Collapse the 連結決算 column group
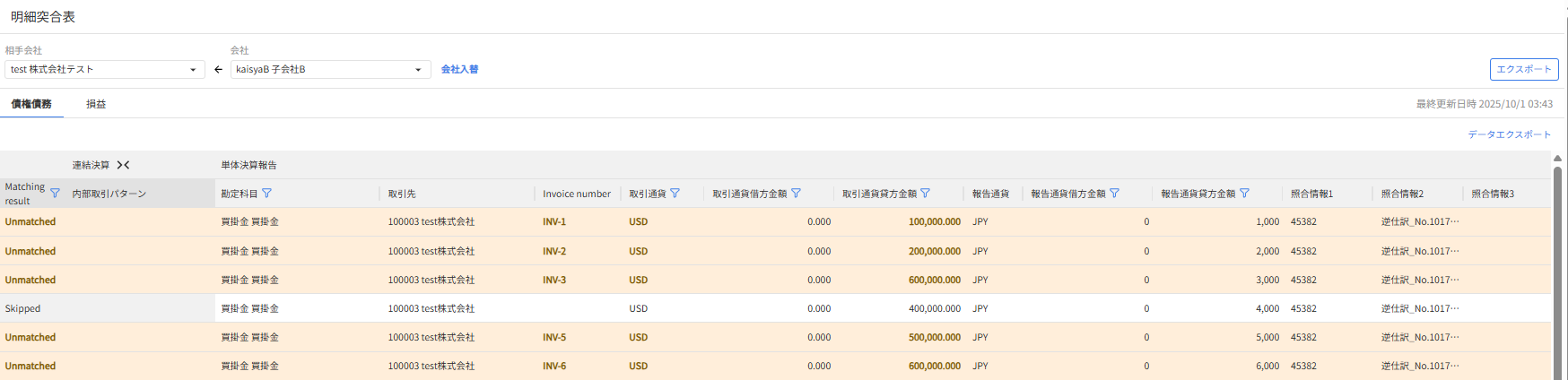Viewport: 1568px width, 380px height. [124, 165]
